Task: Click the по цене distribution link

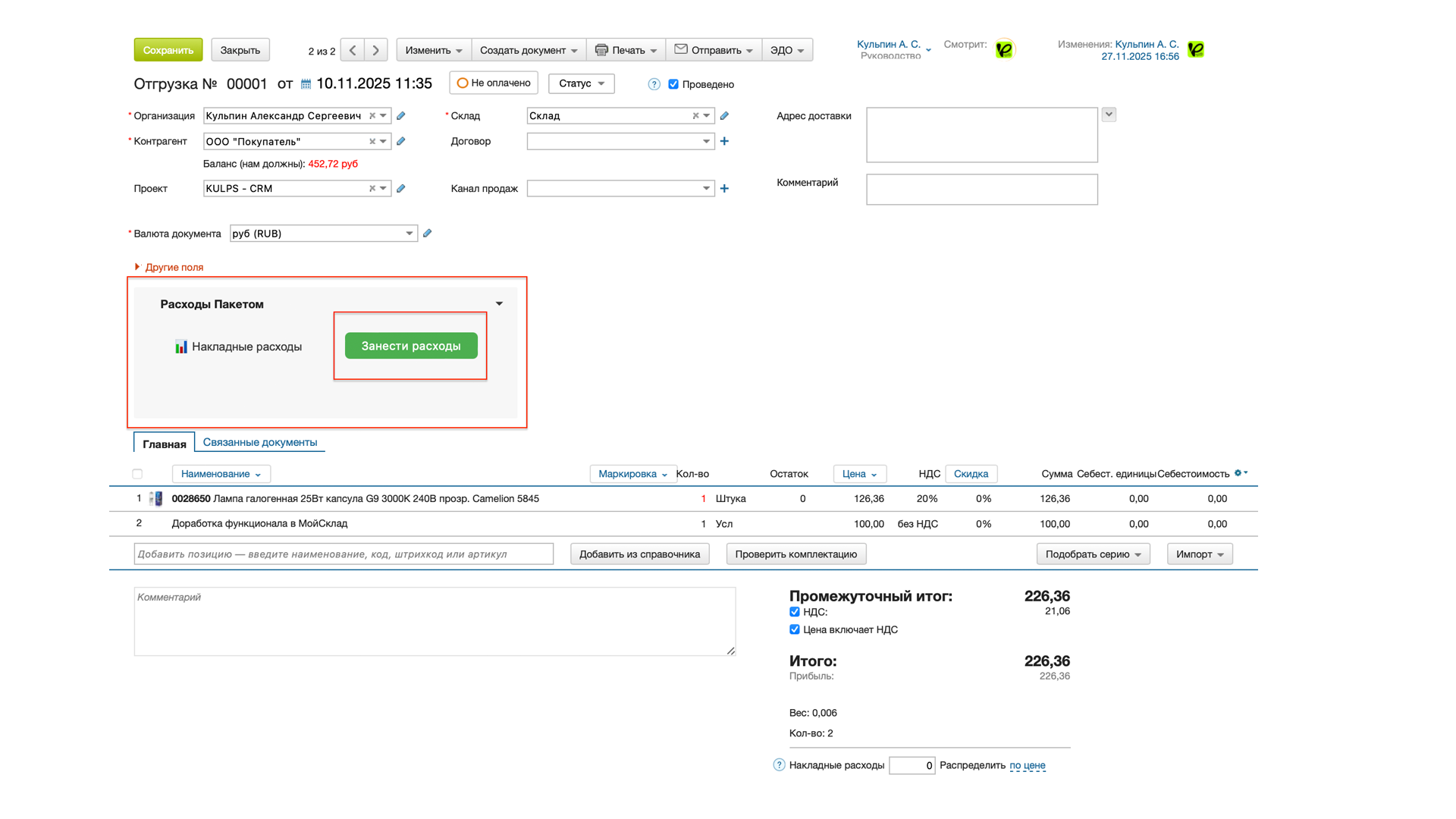Action: tap(1027, 765)
